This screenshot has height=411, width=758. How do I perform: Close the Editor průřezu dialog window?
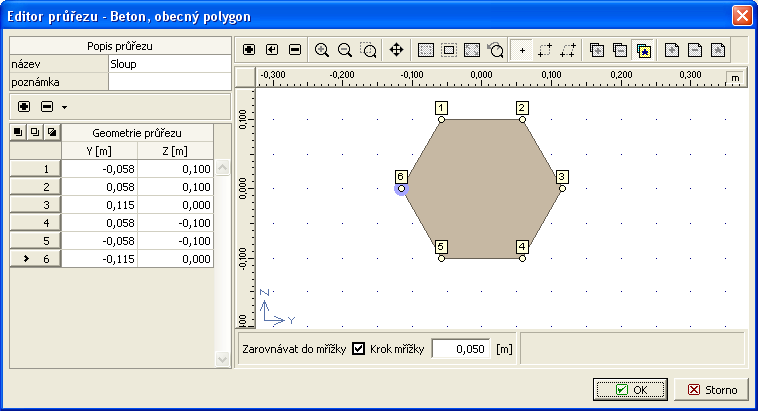pos(742,15)
